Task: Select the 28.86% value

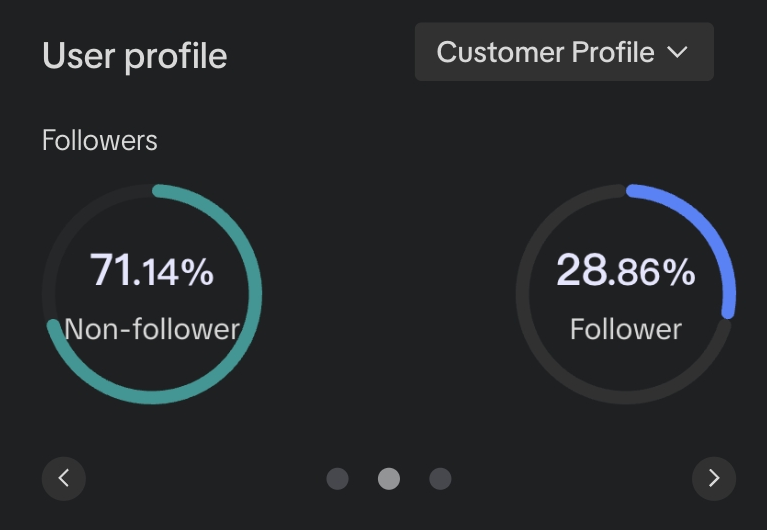Action: point(626,271)
